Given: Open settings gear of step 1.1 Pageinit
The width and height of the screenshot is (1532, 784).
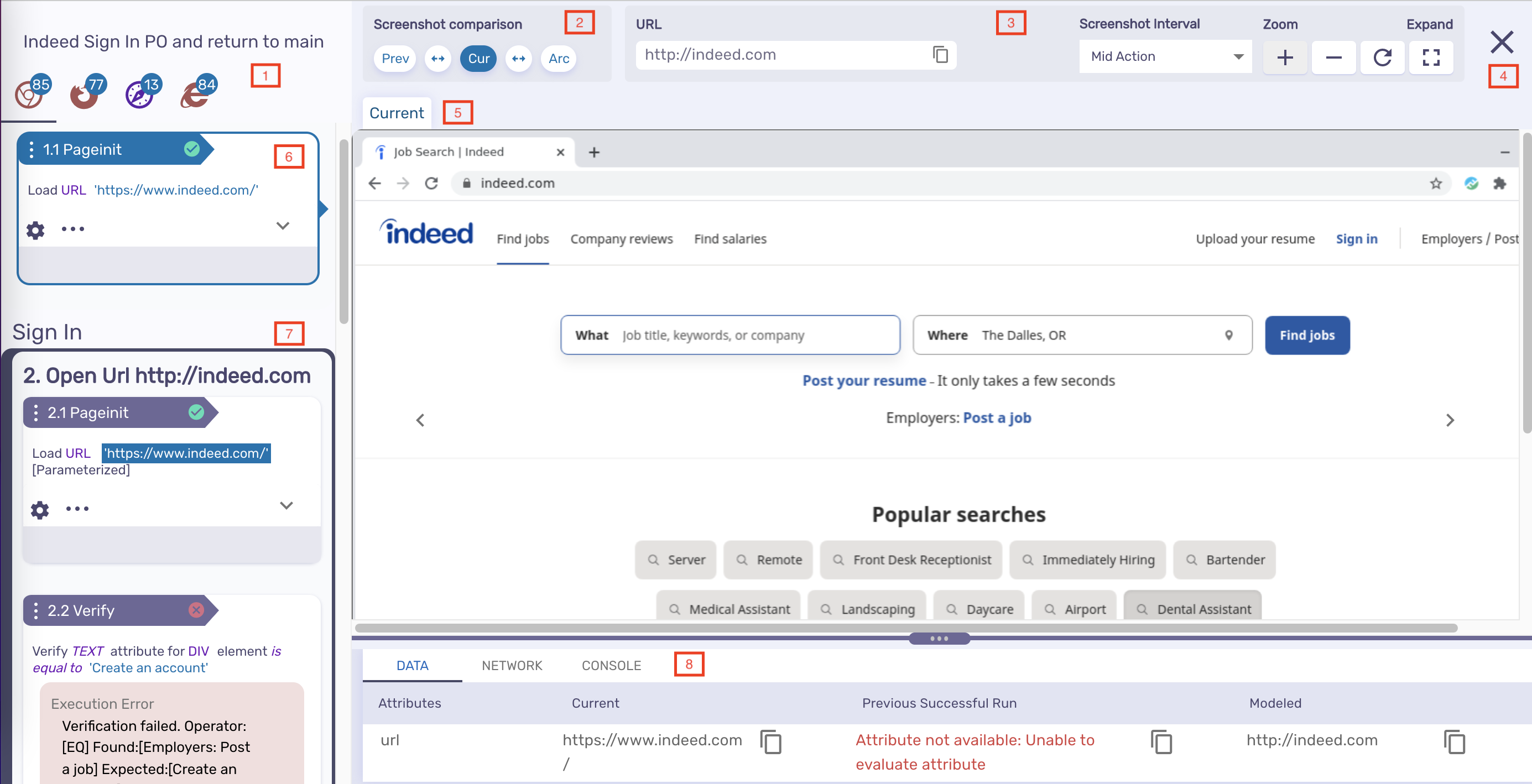Looking at the screenshot, I should (36, 230).
